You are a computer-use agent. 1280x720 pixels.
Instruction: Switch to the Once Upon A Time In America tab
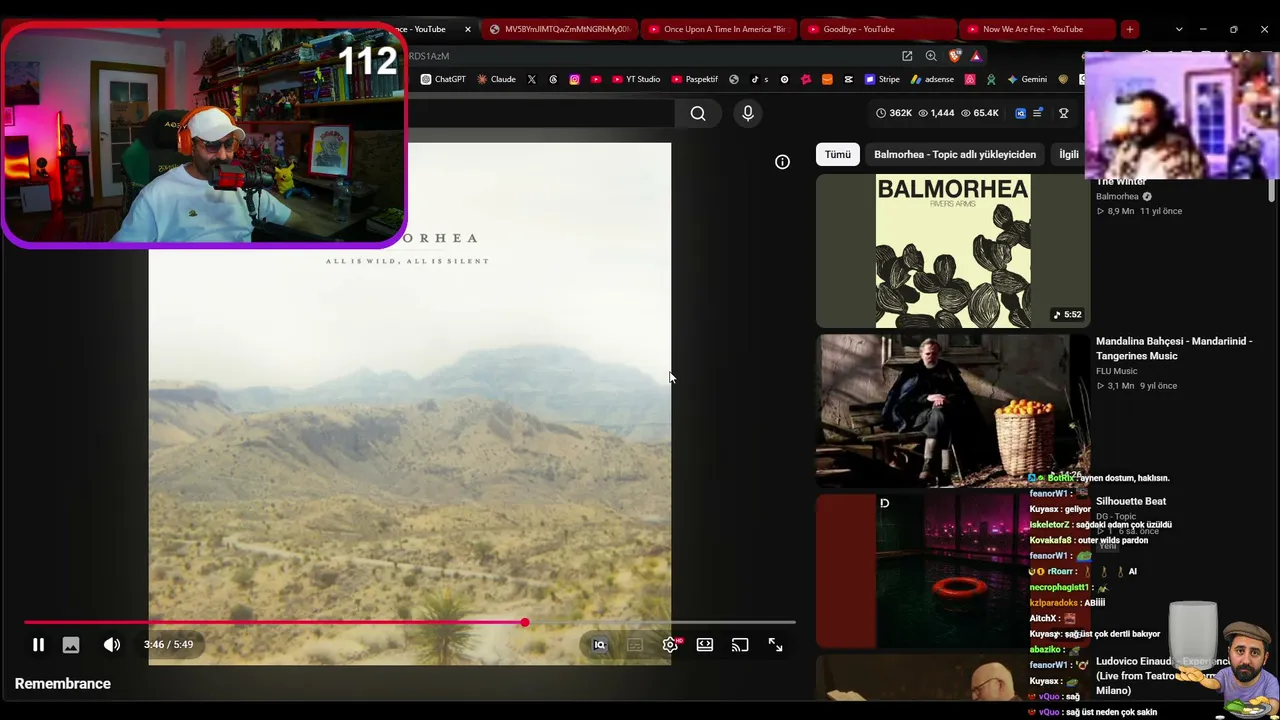[x=718, y=29]
